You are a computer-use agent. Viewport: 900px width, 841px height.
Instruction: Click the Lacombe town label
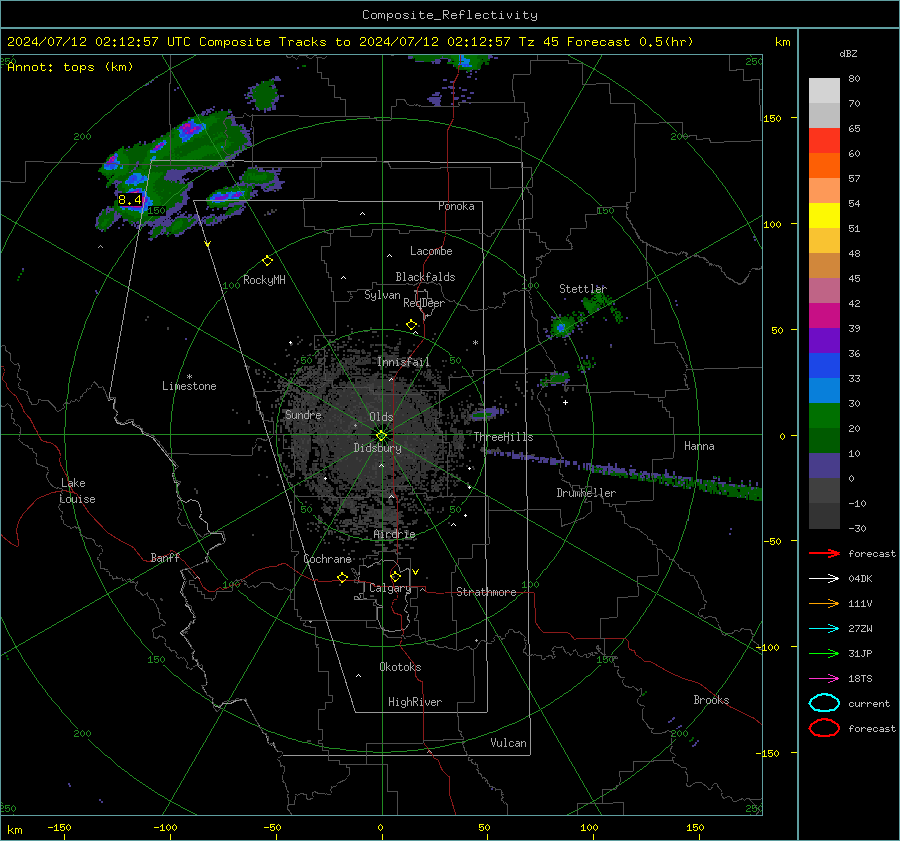coord(431,251)
